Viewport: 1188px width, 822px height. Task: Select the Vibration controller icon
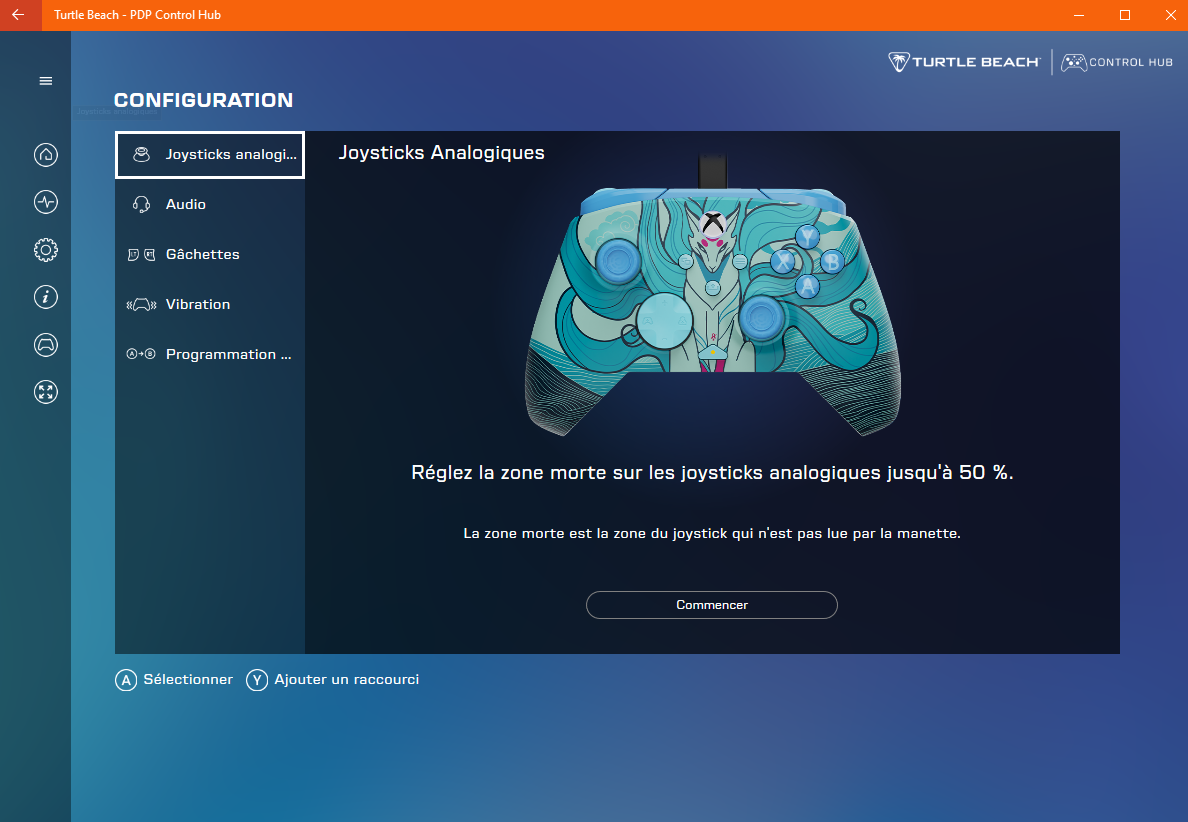click(143, 304)
